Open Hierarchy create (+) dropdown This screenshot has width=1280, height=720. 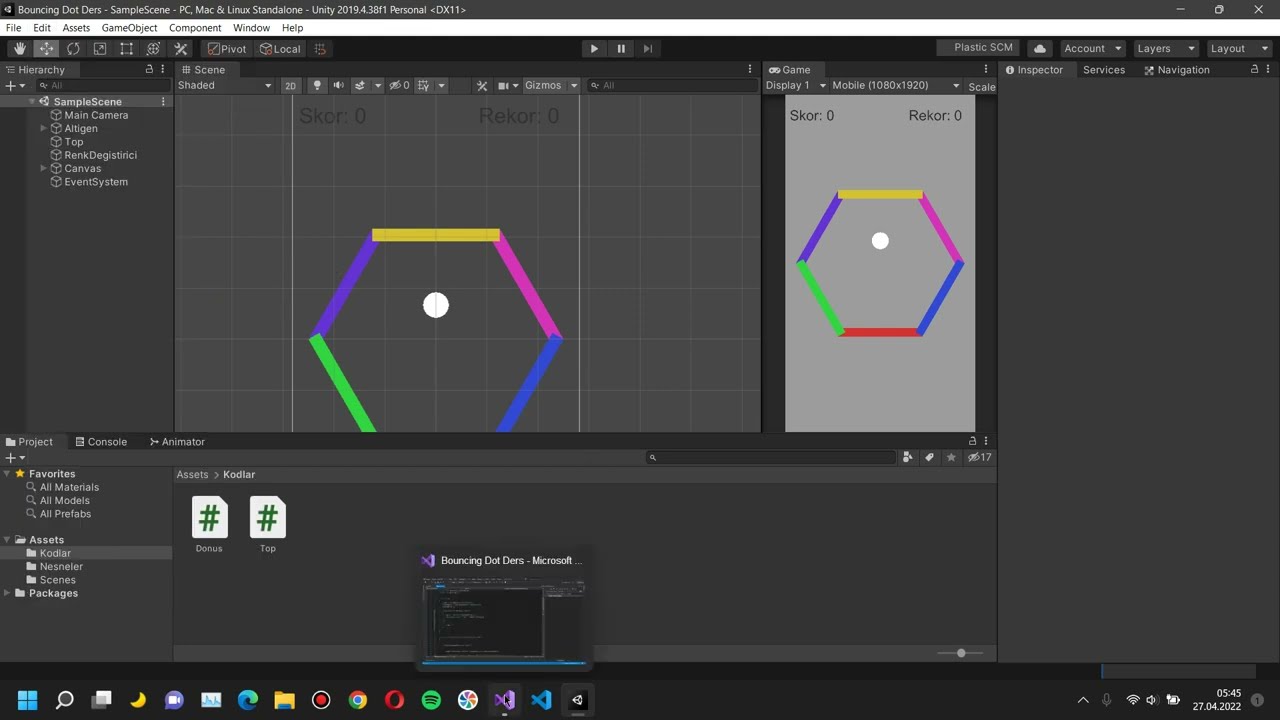(15, 85)
